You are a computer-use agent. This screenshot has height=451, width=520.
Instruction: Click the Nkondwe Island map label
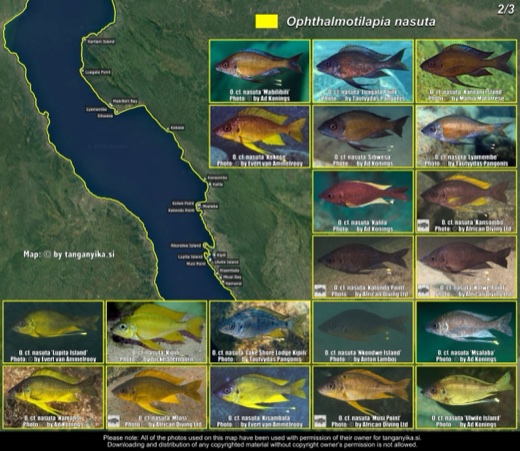coord(186,246)
